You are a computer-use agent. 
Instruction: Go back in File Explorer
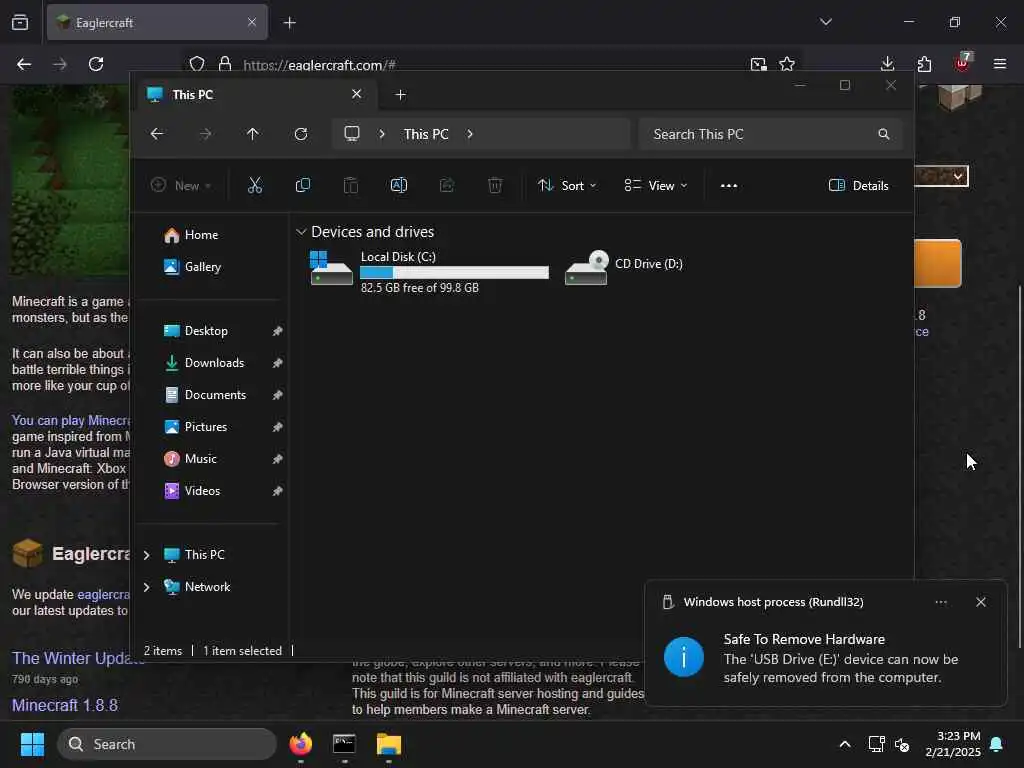pos(157,134)
